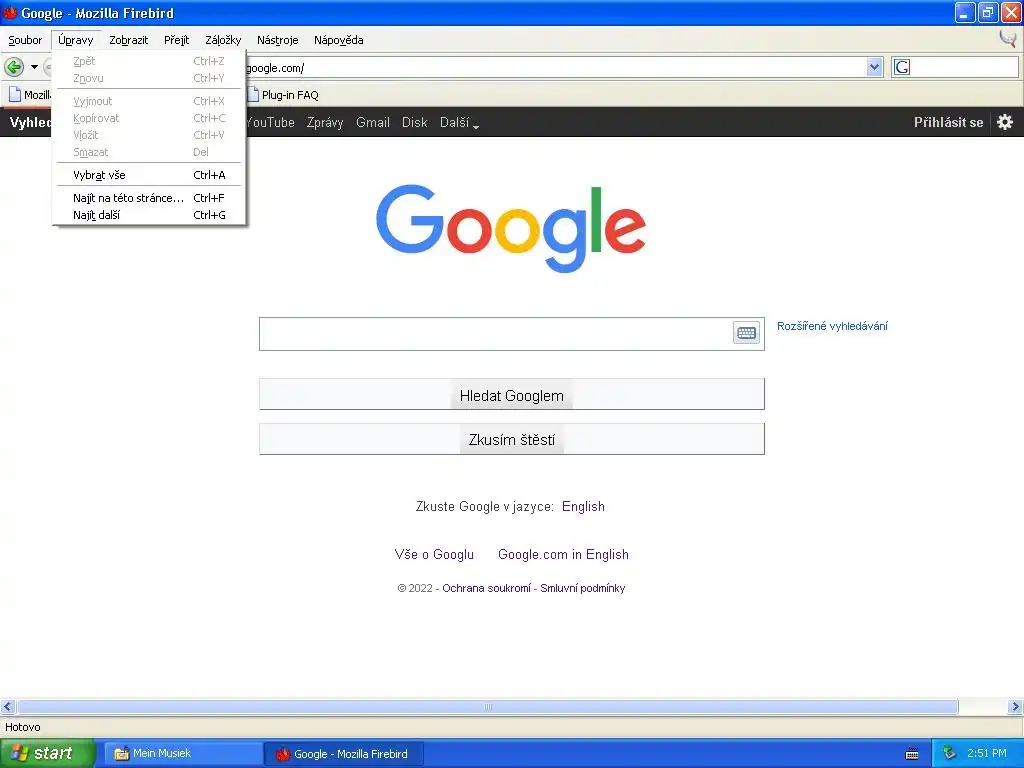Viewport: 1024px width, 768px height.
Task: Click Google - Mozilla Firebird taskbar button
Action: point(344,754)
